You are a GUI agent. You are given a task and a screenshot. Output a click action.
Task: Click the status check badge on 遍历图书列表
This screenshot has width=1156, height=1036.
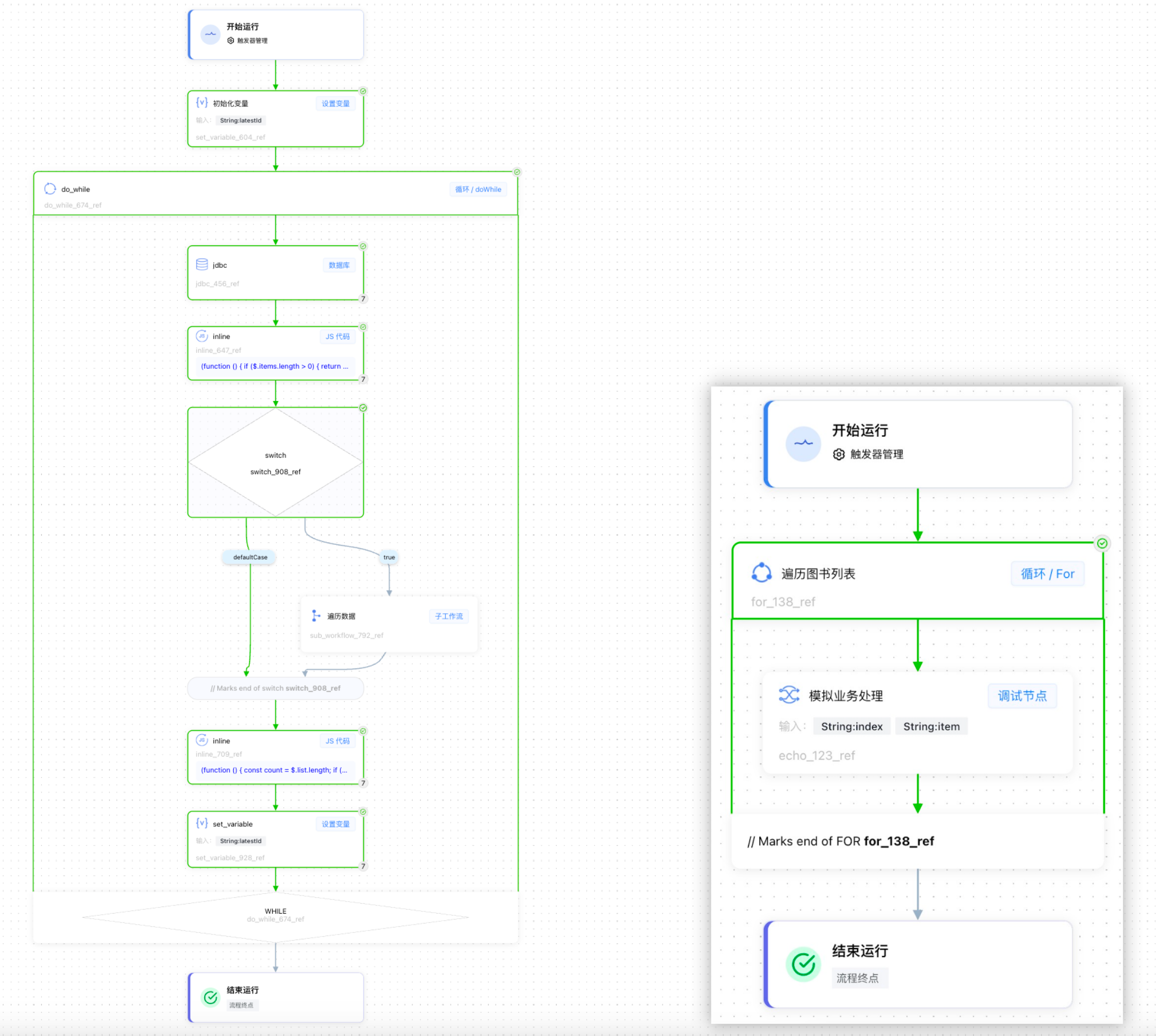click(x=1102, y=544)
